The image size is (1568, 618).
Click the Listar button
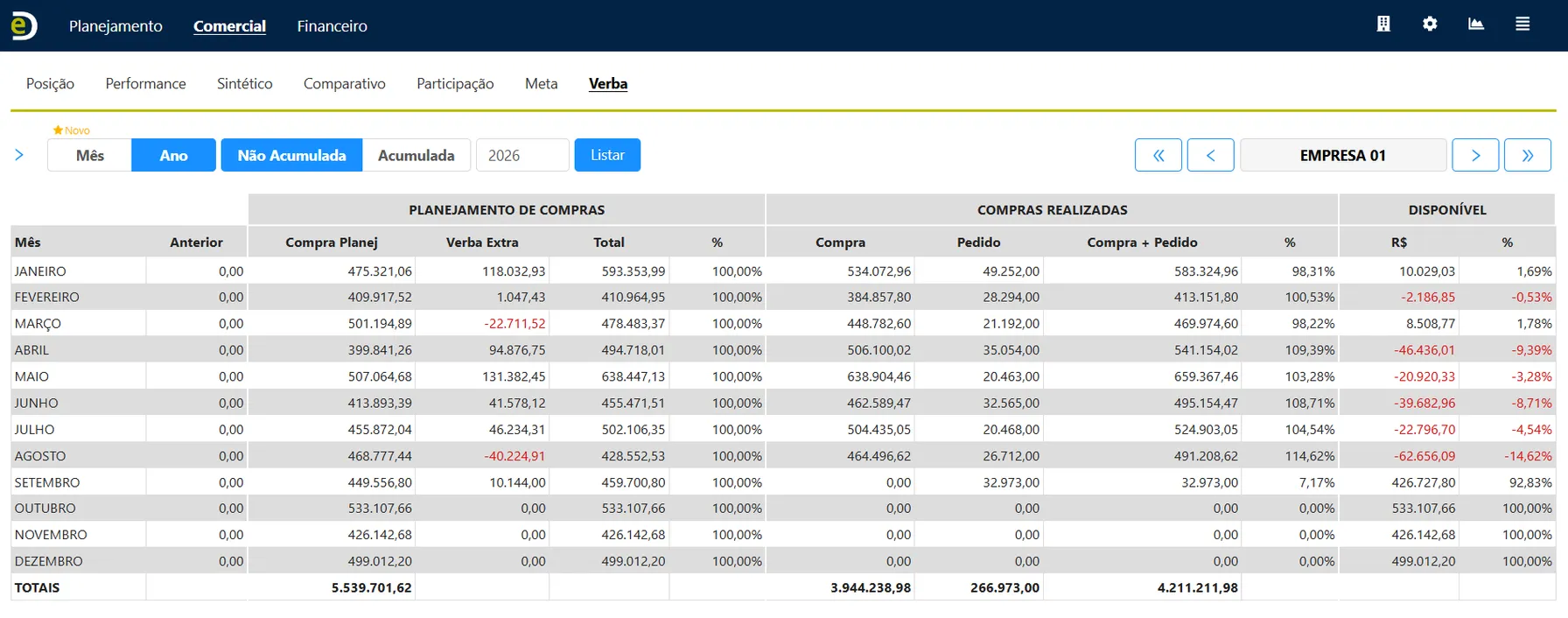pyautogui.click(x=607, y=155)
